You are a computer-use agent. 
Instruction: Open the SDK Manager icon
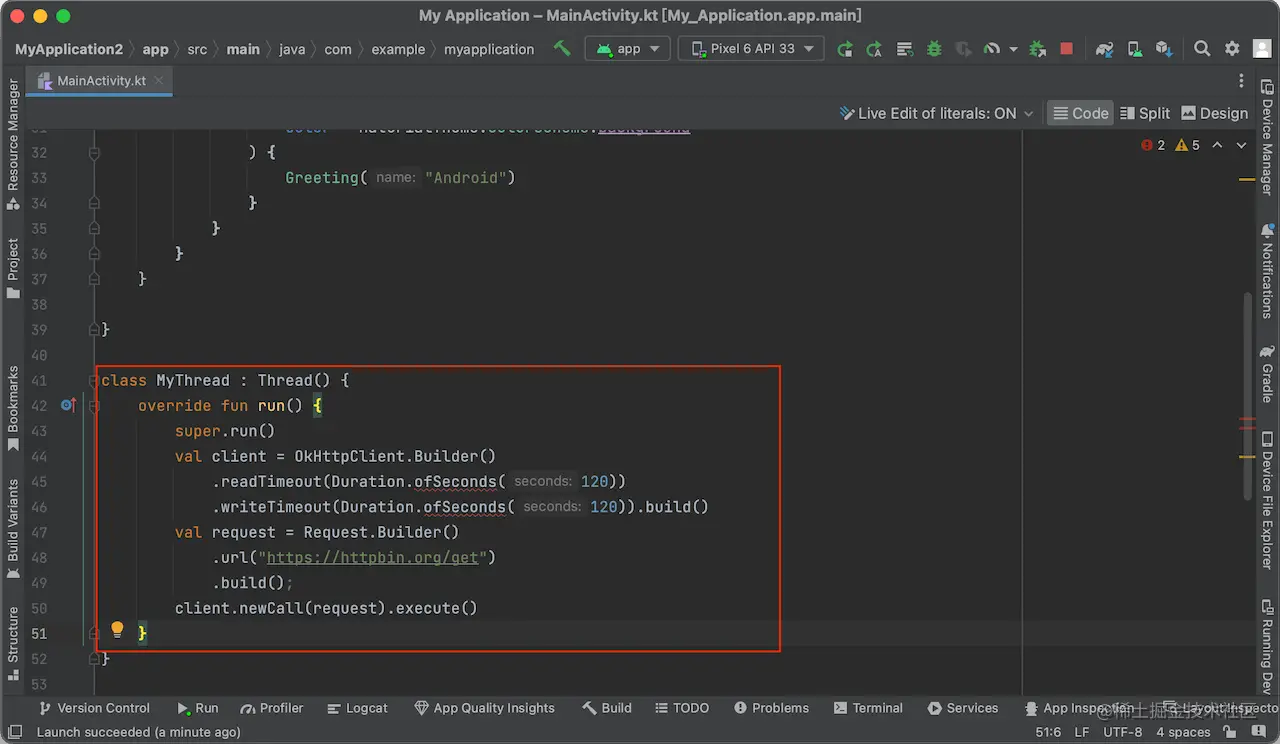[x=1163, y=48]
